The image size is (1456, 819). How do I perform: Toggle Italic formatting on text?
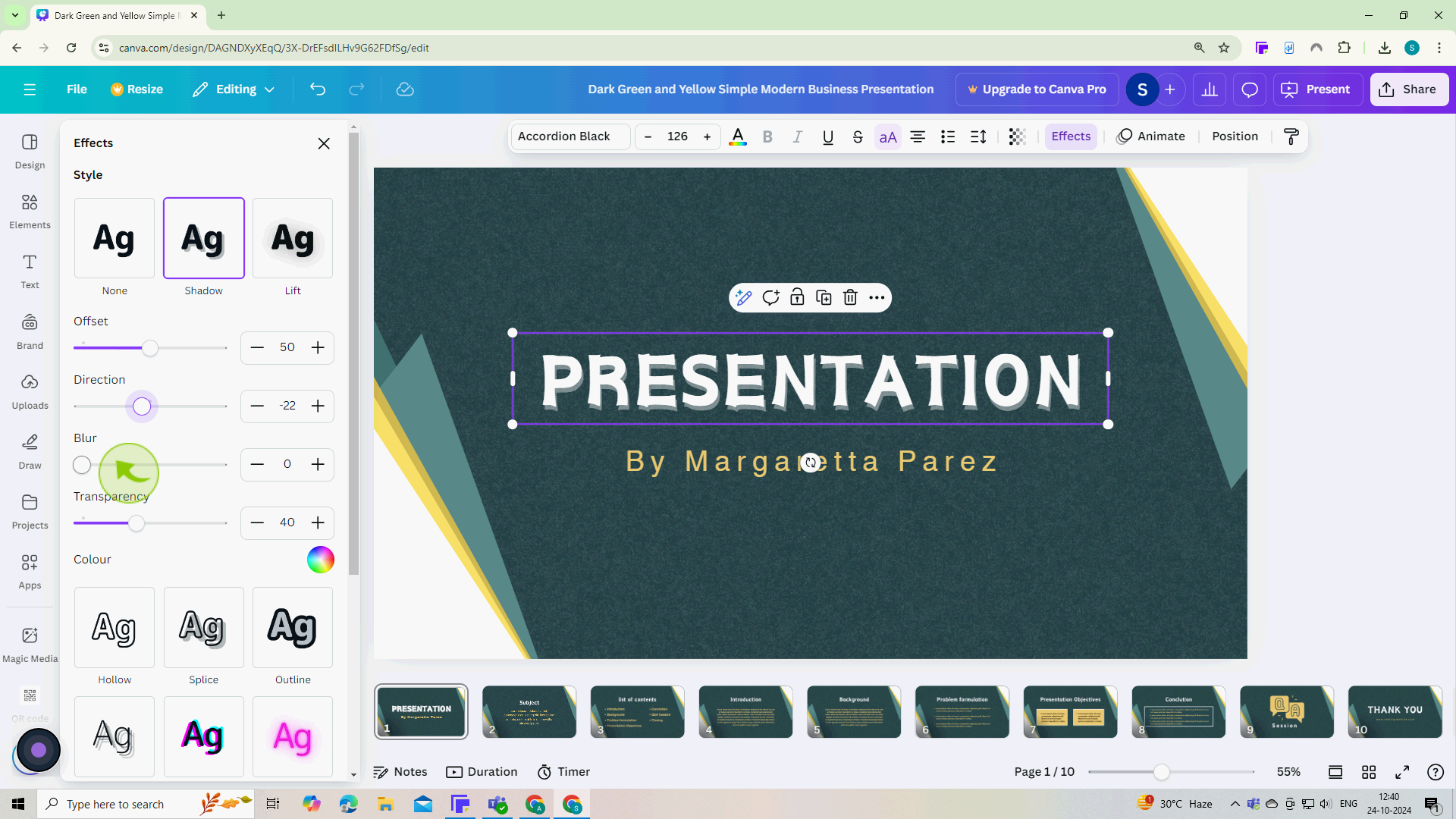pos(798,136)
